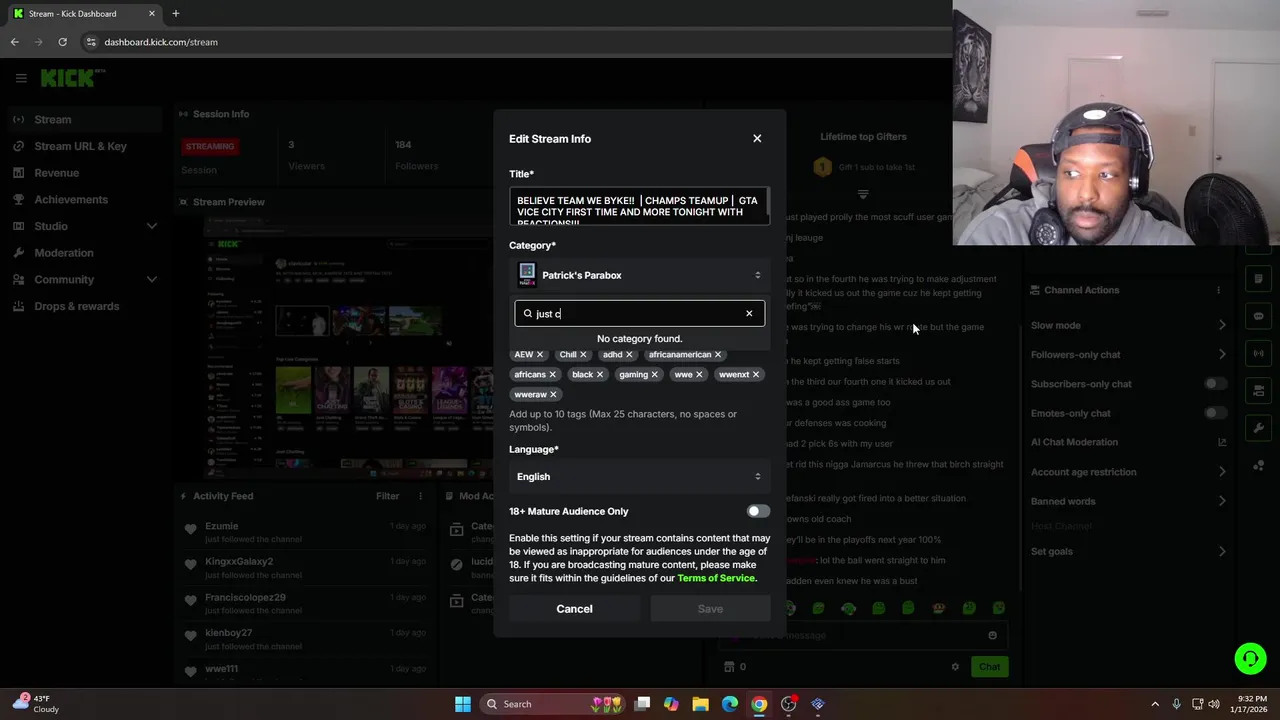The image size is (1280, 720).
Task: Click the category search input field
Action: tap(638, 314)
